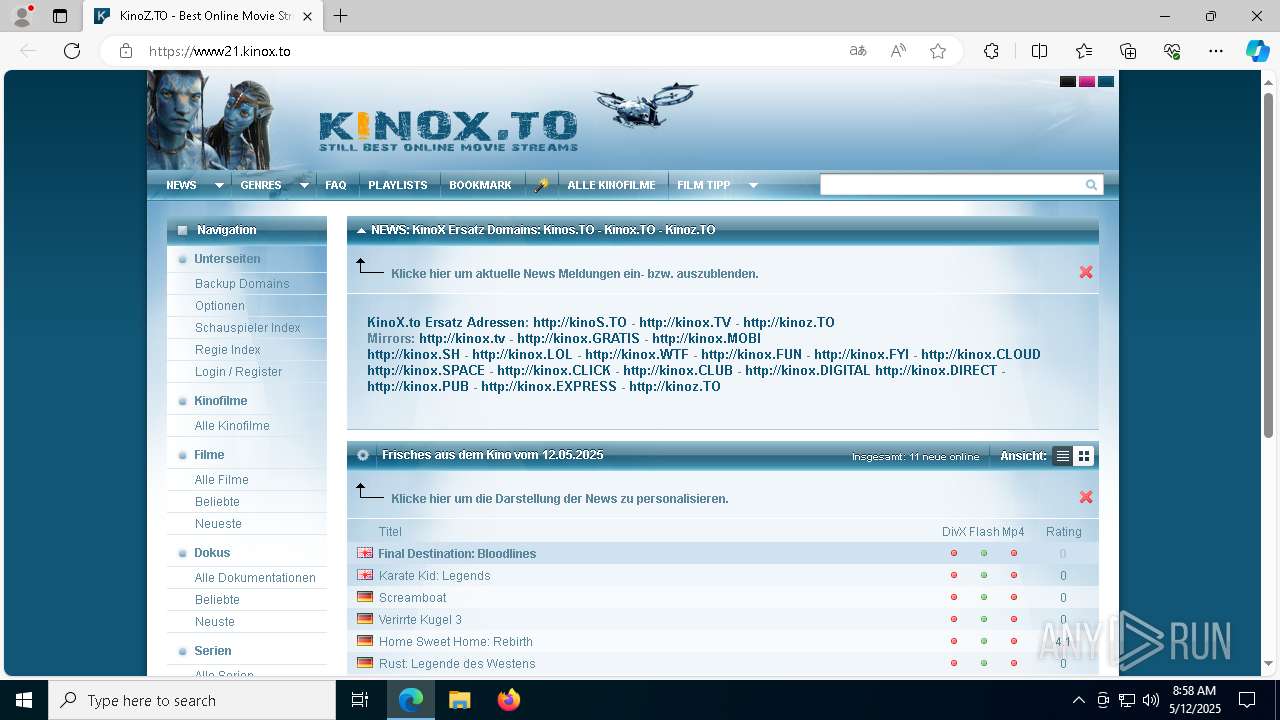Open Karate Kid: Legends title
Image resolution: width=1280 pixels, height=720 pixels.
coord(434,576)
